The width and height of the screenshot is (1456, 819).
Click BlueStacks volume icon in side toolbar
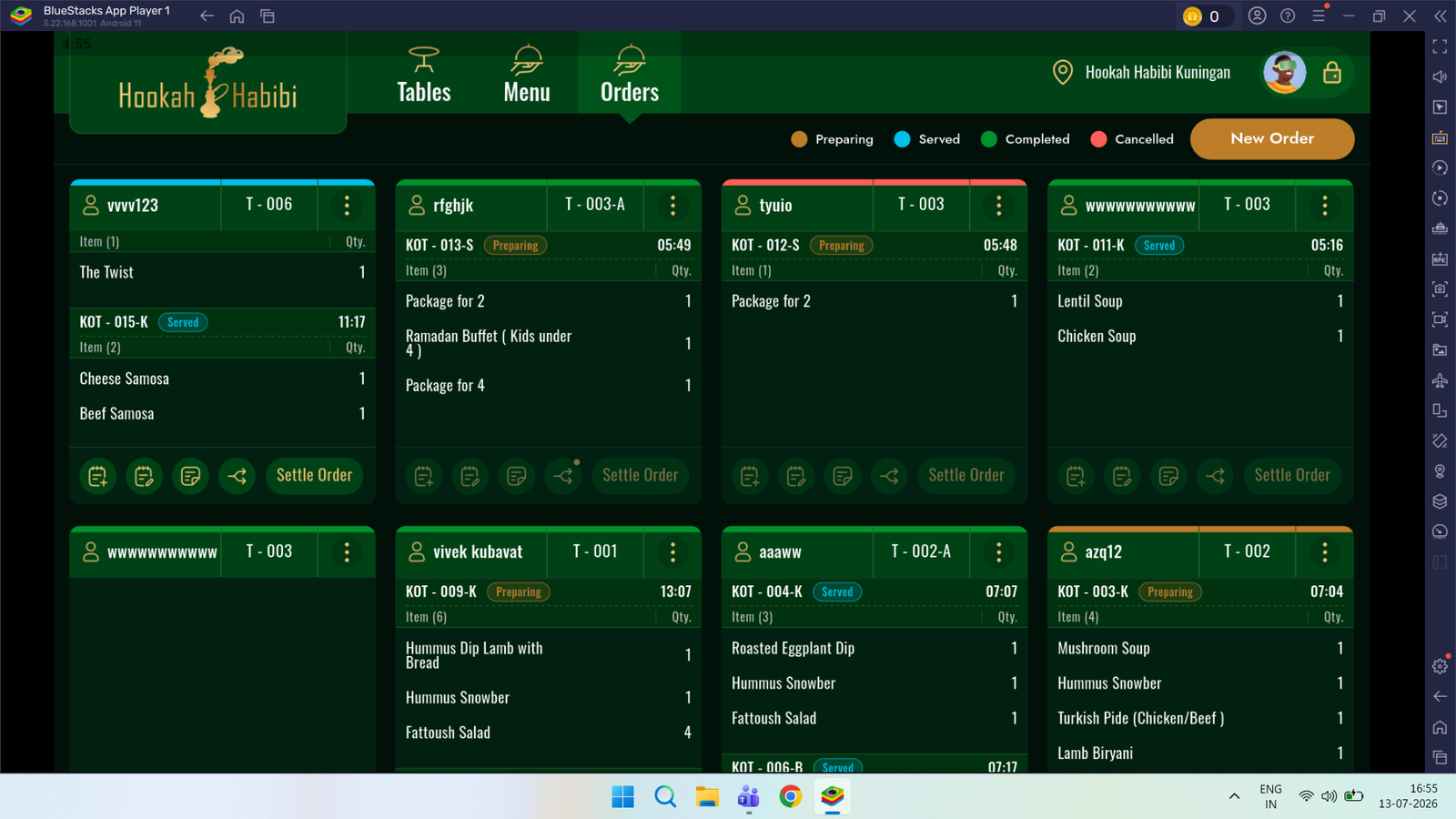coord(1440,77)
